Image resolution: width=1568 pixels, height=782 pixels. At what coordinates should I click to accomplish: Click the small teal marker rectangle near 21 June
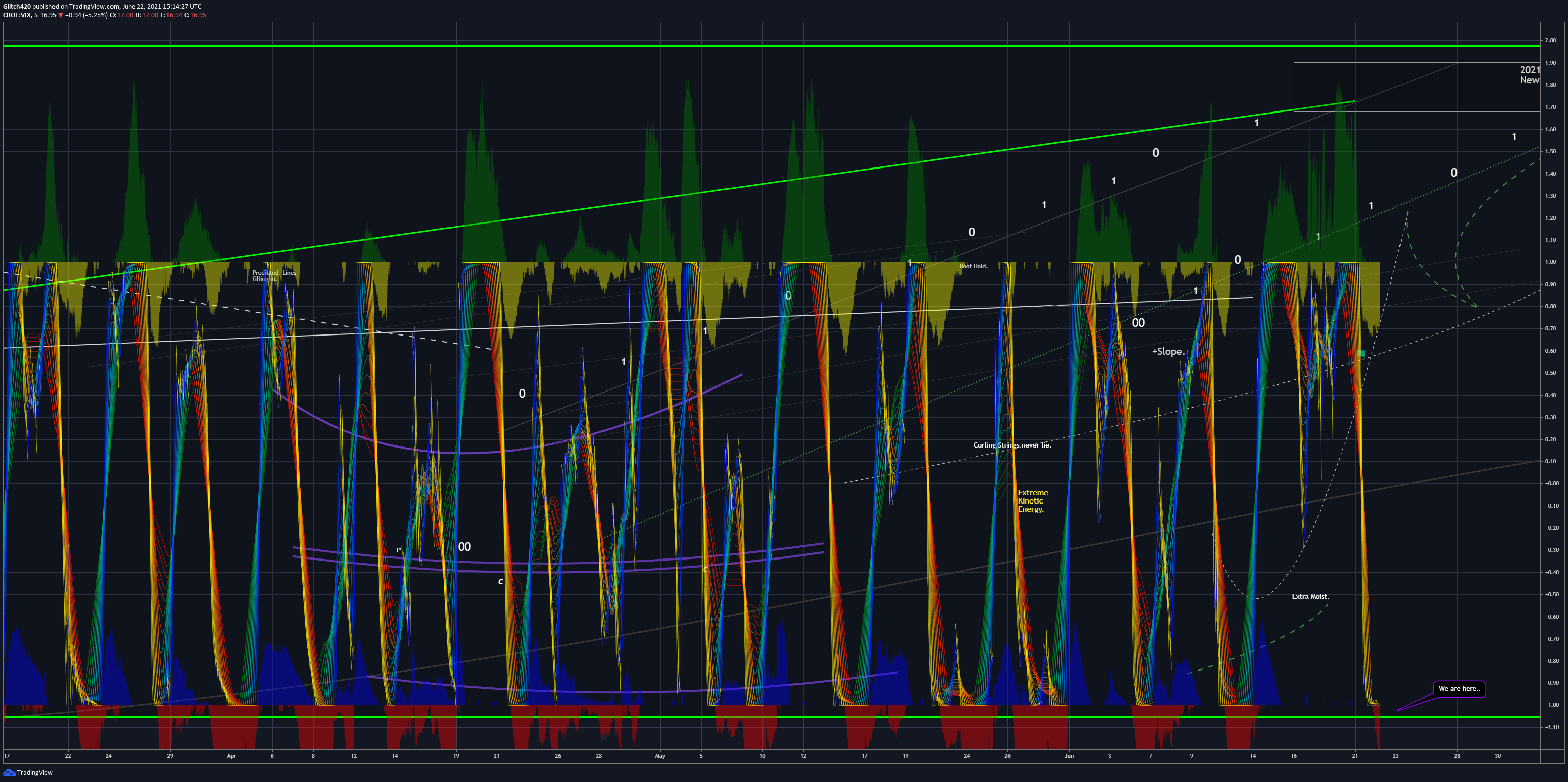[x=1361, y=353]
